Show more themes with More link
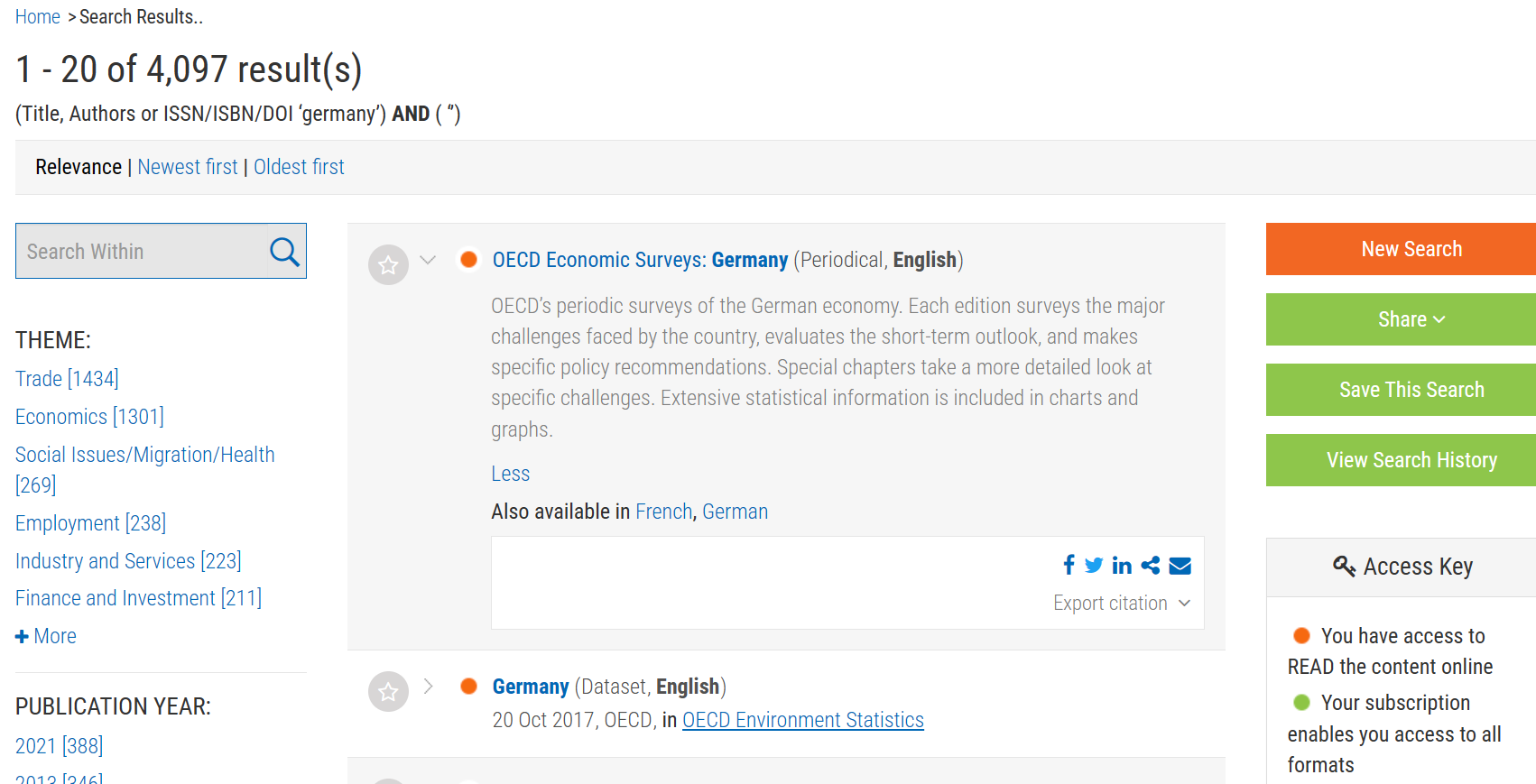Screen dimensions: 1536x784 55,637
